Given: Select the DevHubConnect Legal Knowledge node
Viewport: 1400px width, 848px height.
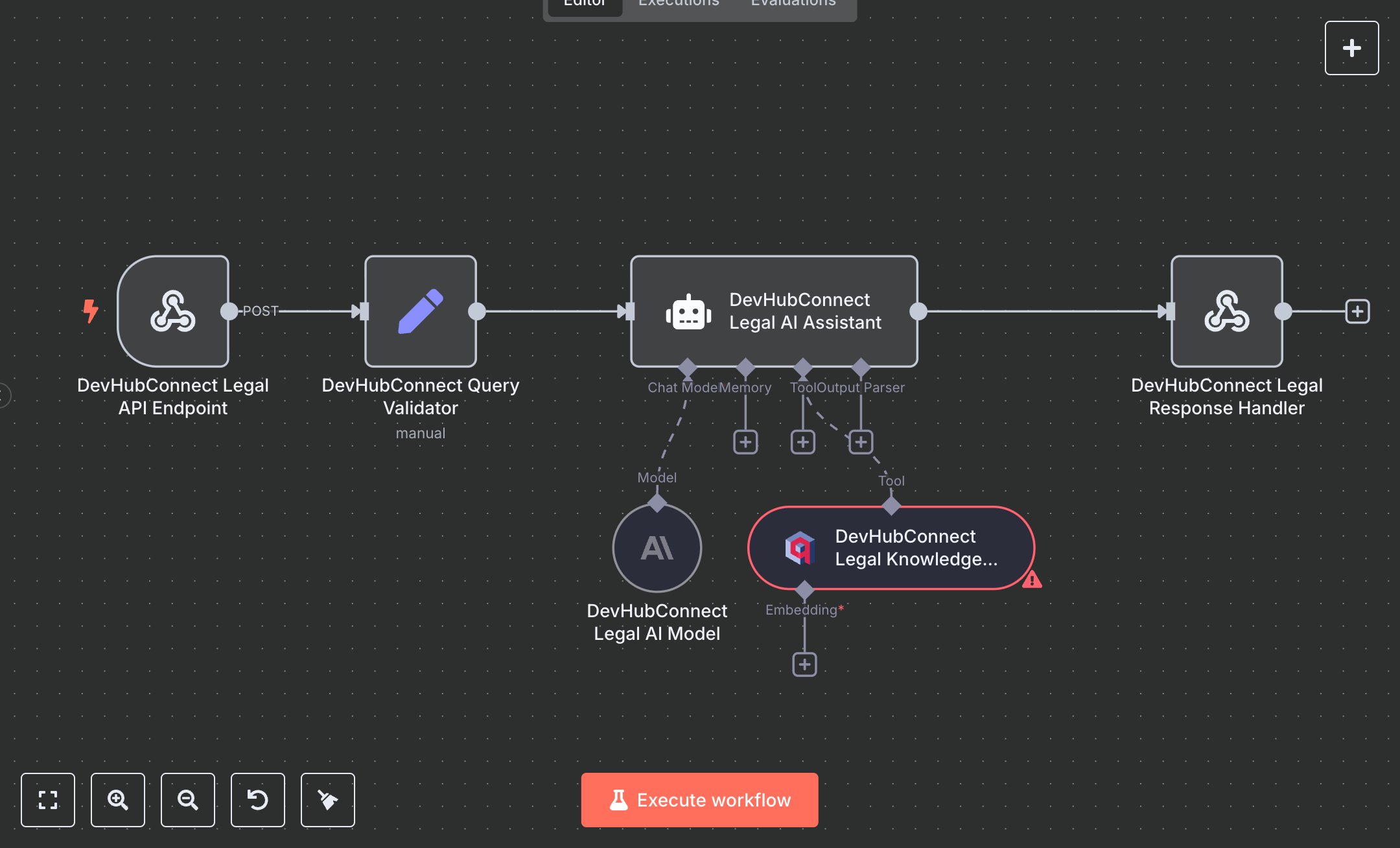Looking at the screenshot, I should pyautogui.click(x=891, y=548).
